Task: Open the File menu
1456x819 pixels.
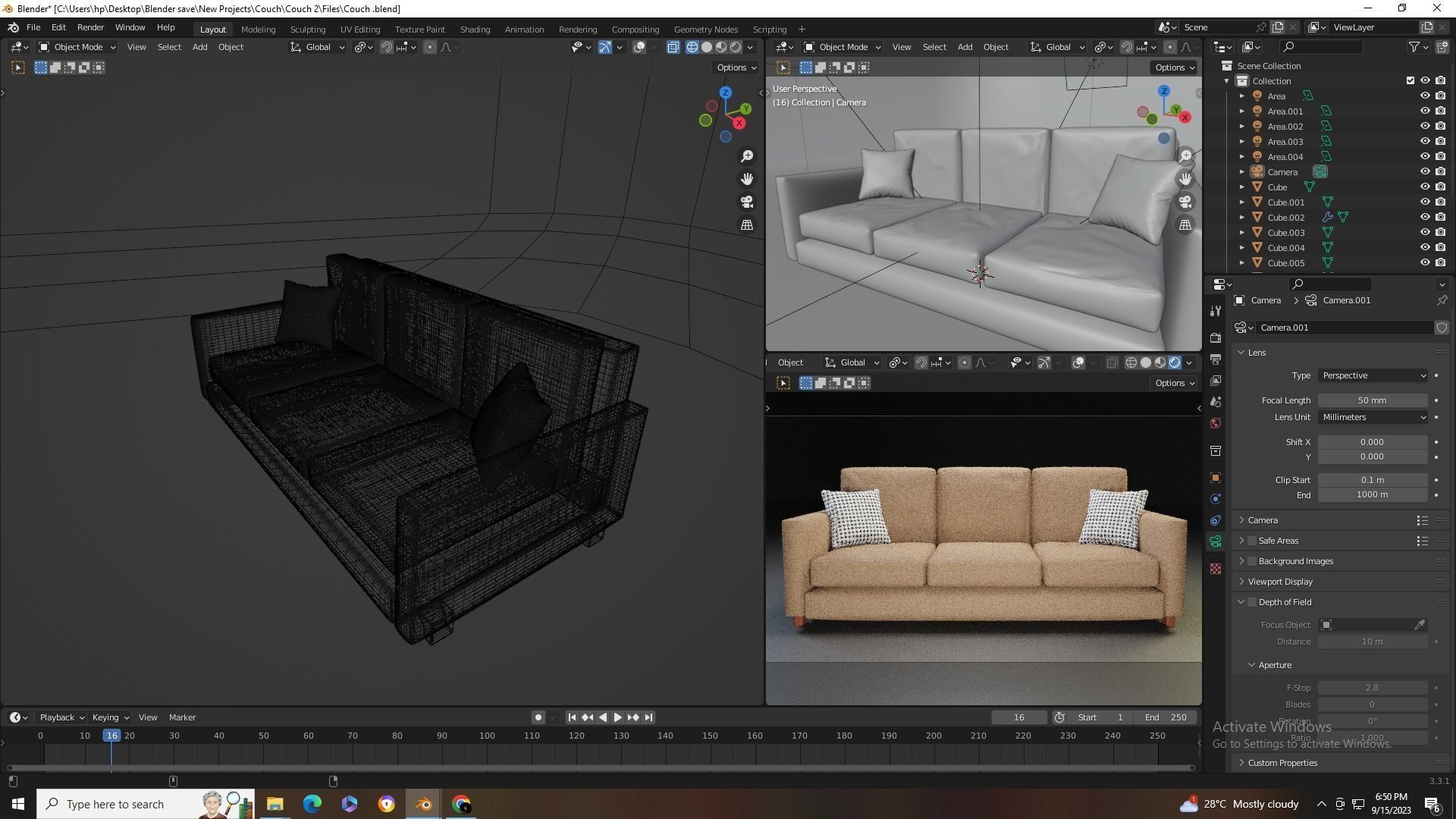Action: pyautogui.click(x=33, y=27)
